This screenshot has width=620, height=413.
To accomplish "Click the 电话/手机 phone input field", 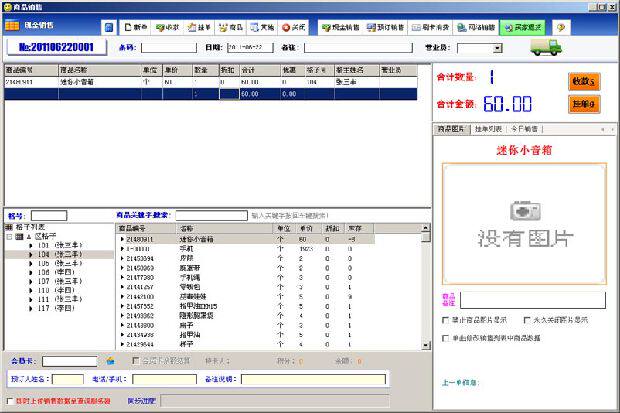I will (x=164, y=379).
